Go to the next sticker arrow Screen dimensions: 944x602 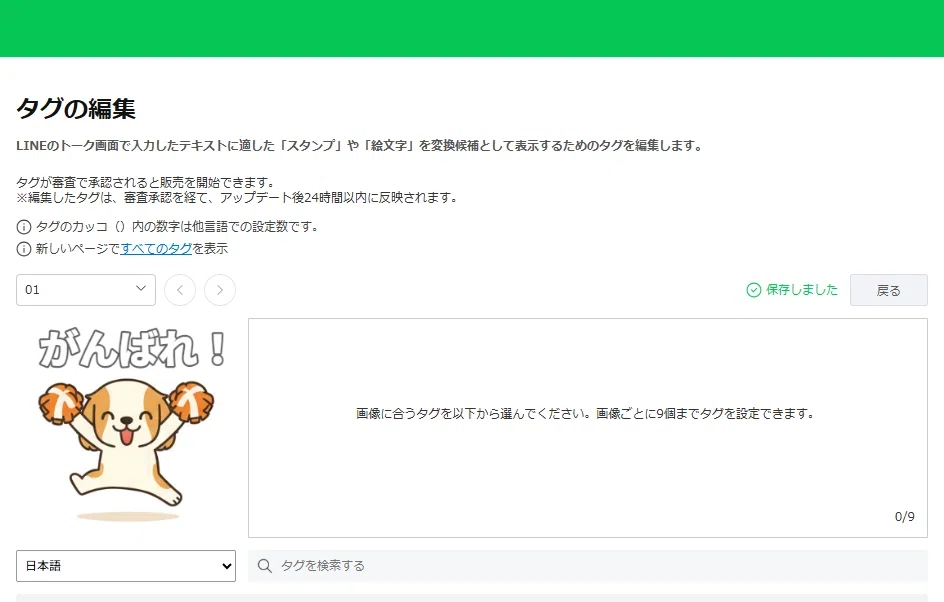[x=220, y=290]
